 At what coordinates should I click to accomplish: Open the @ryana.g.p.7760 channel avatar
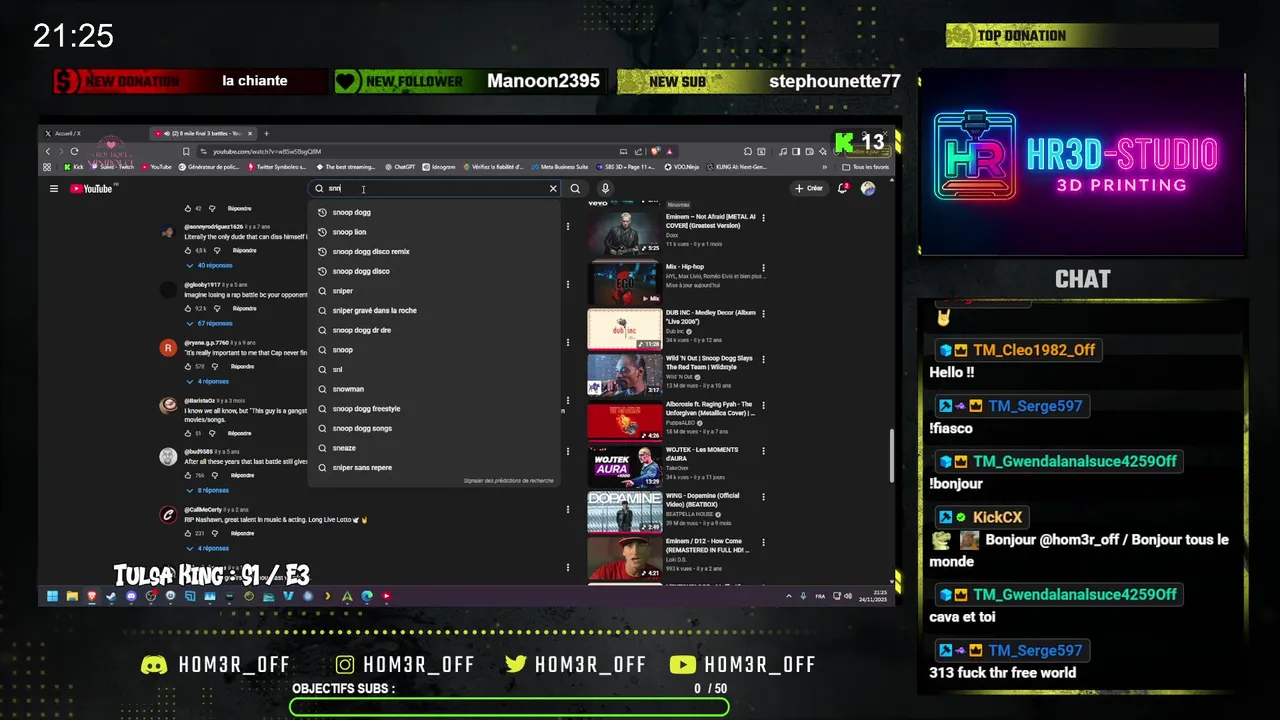click(168, 348)
